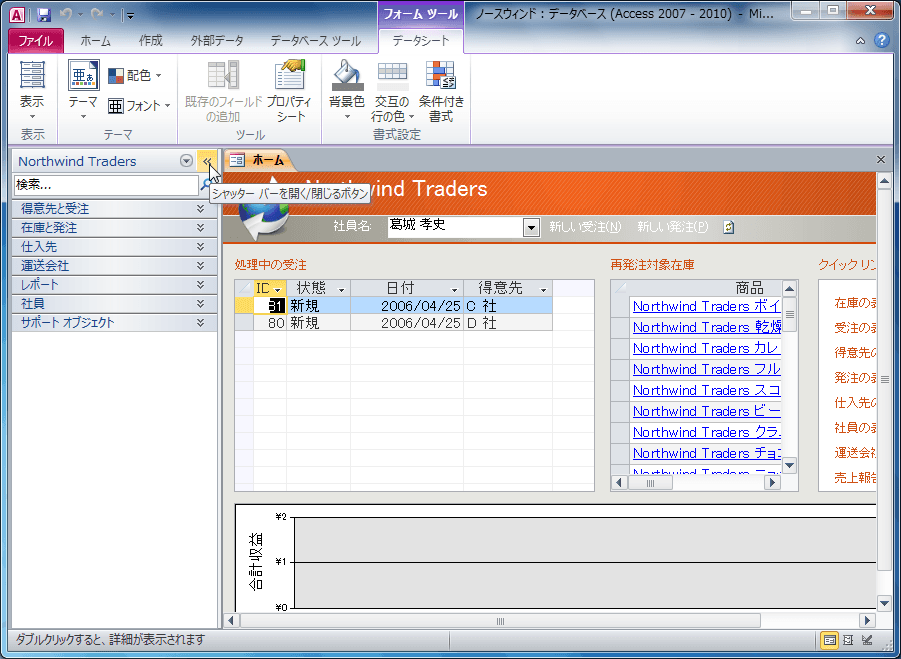Open Northwind Traders スコ product link

click(x=706, y=390)
